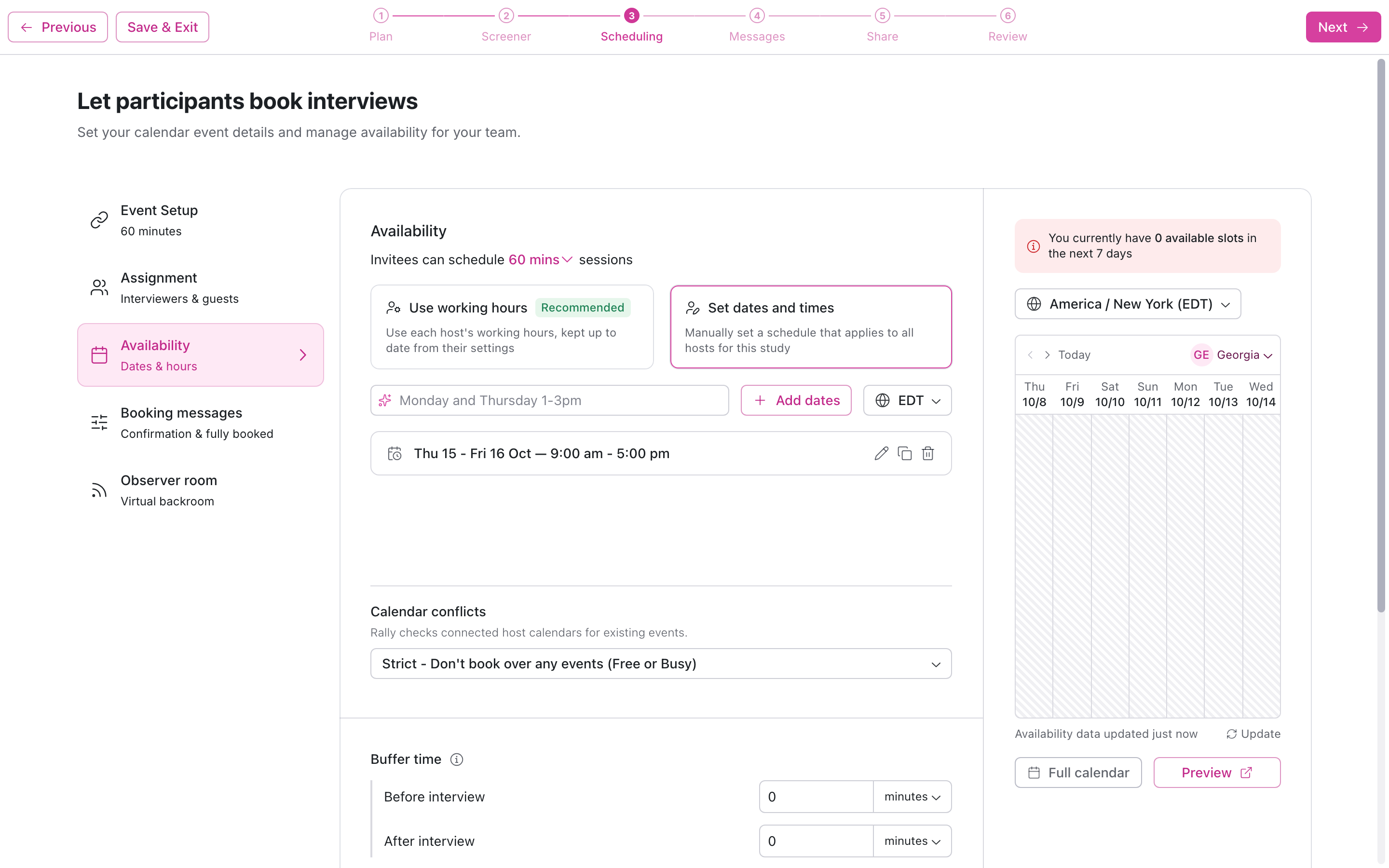
Task: Open Booking messages section
Action: (x=200, y=422)
